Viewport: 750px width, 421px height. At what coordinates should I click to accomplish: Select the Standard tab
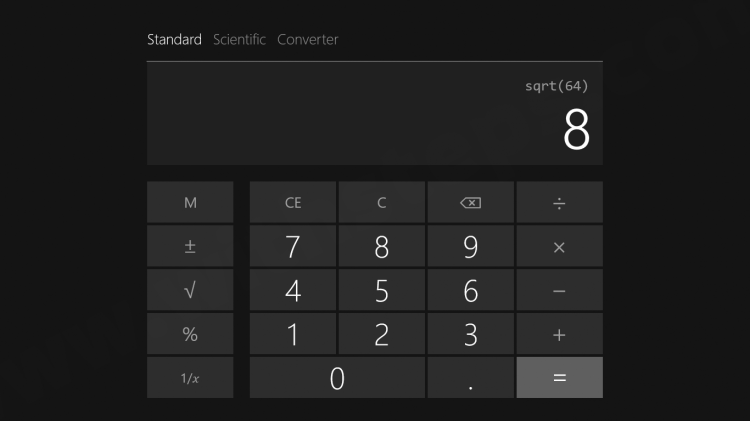[174, 39]
